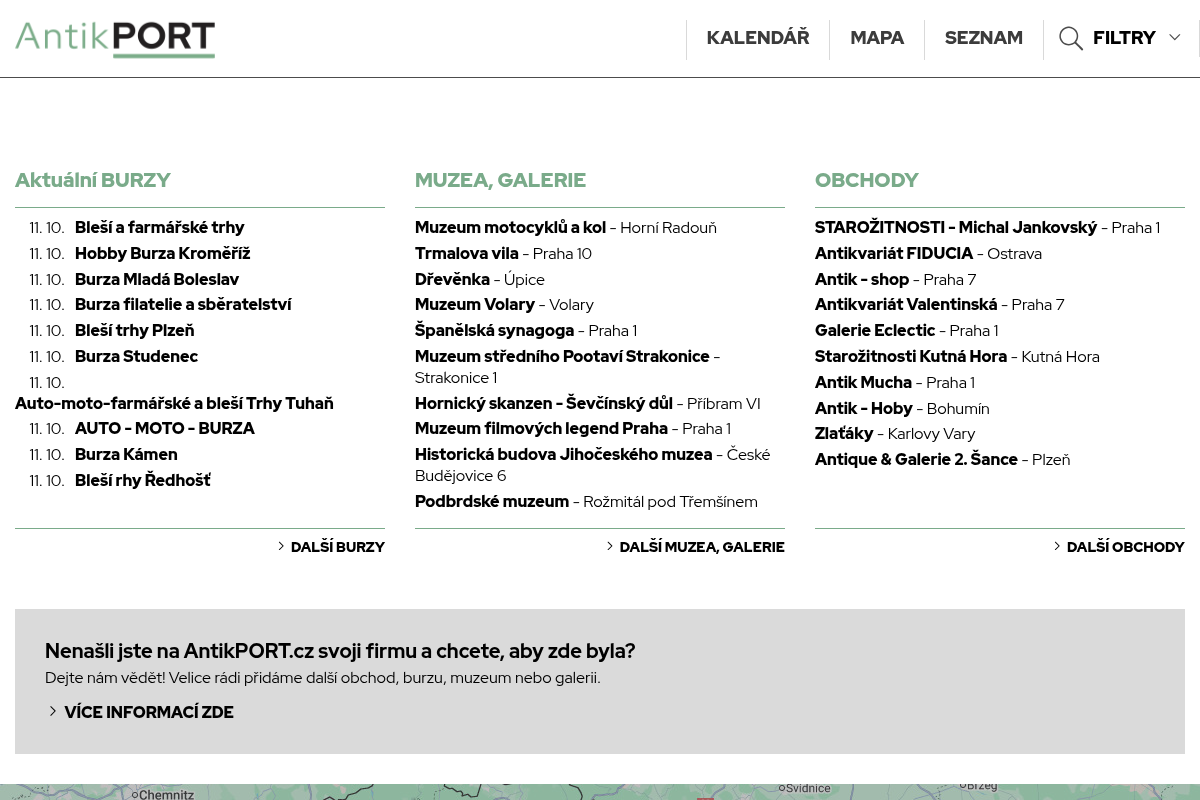The height and width of the screenshot is (800, 1200).
Task: Open Burza filatelie a sběratelství
Action: [x=183, y=305]
